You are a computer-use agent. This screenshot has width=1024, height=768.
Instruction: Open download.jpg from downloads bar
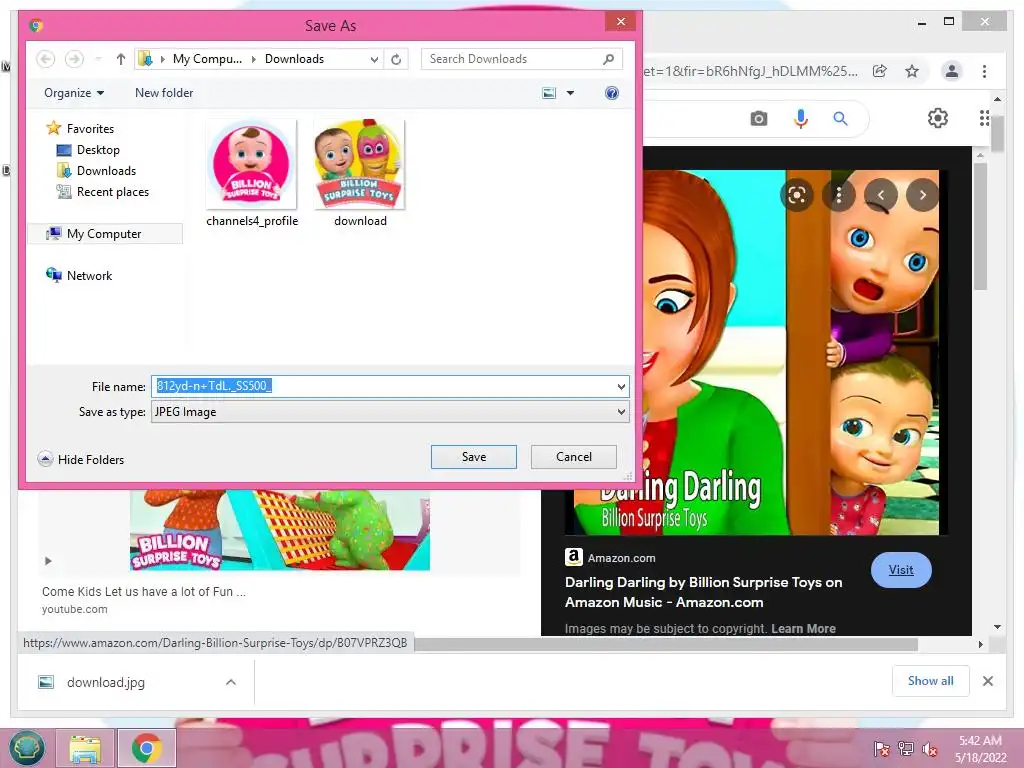click(x=106, y=682)
